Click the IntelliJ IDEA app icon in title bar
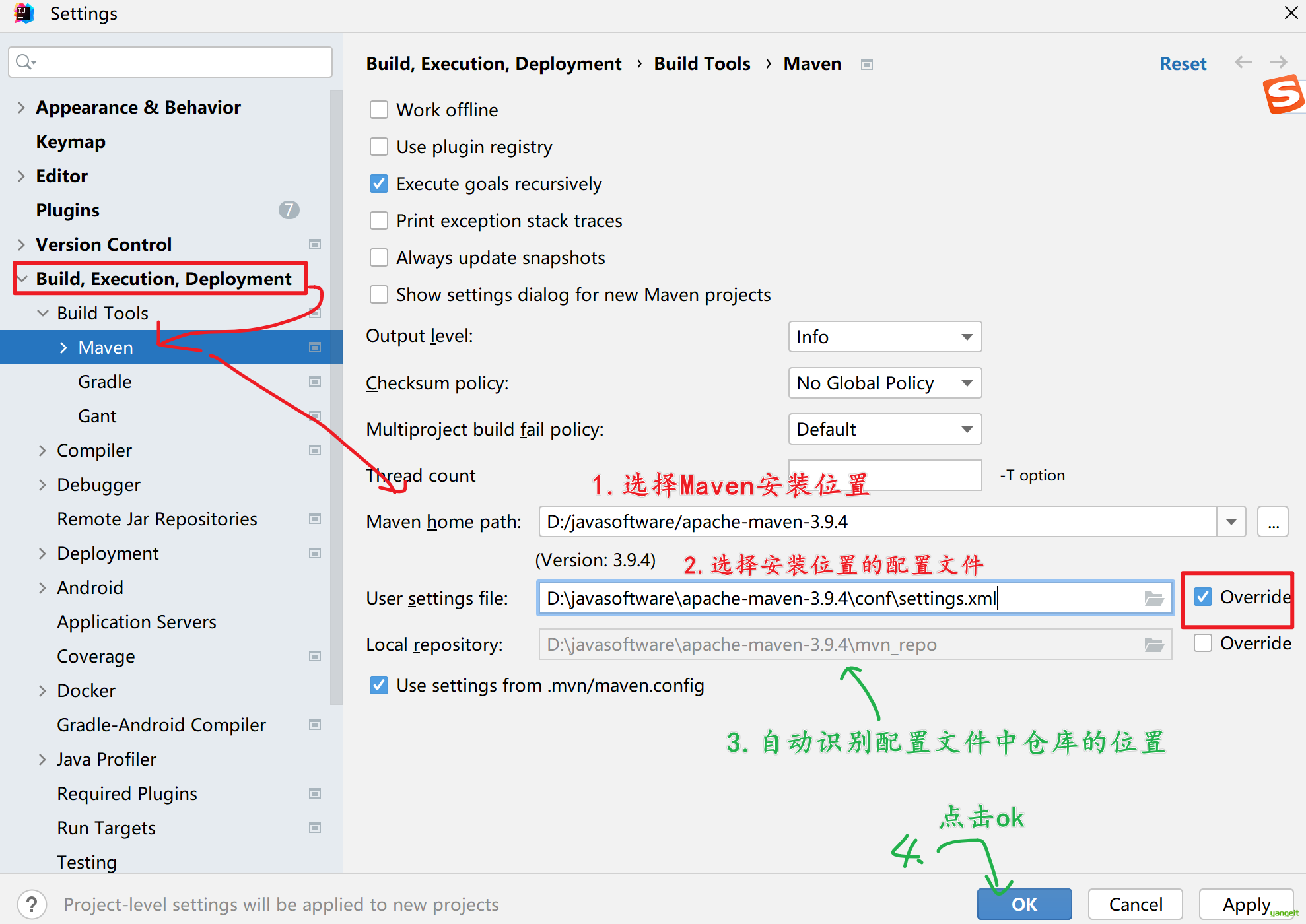Screen dimensions: 1306x924 [24, 13]
